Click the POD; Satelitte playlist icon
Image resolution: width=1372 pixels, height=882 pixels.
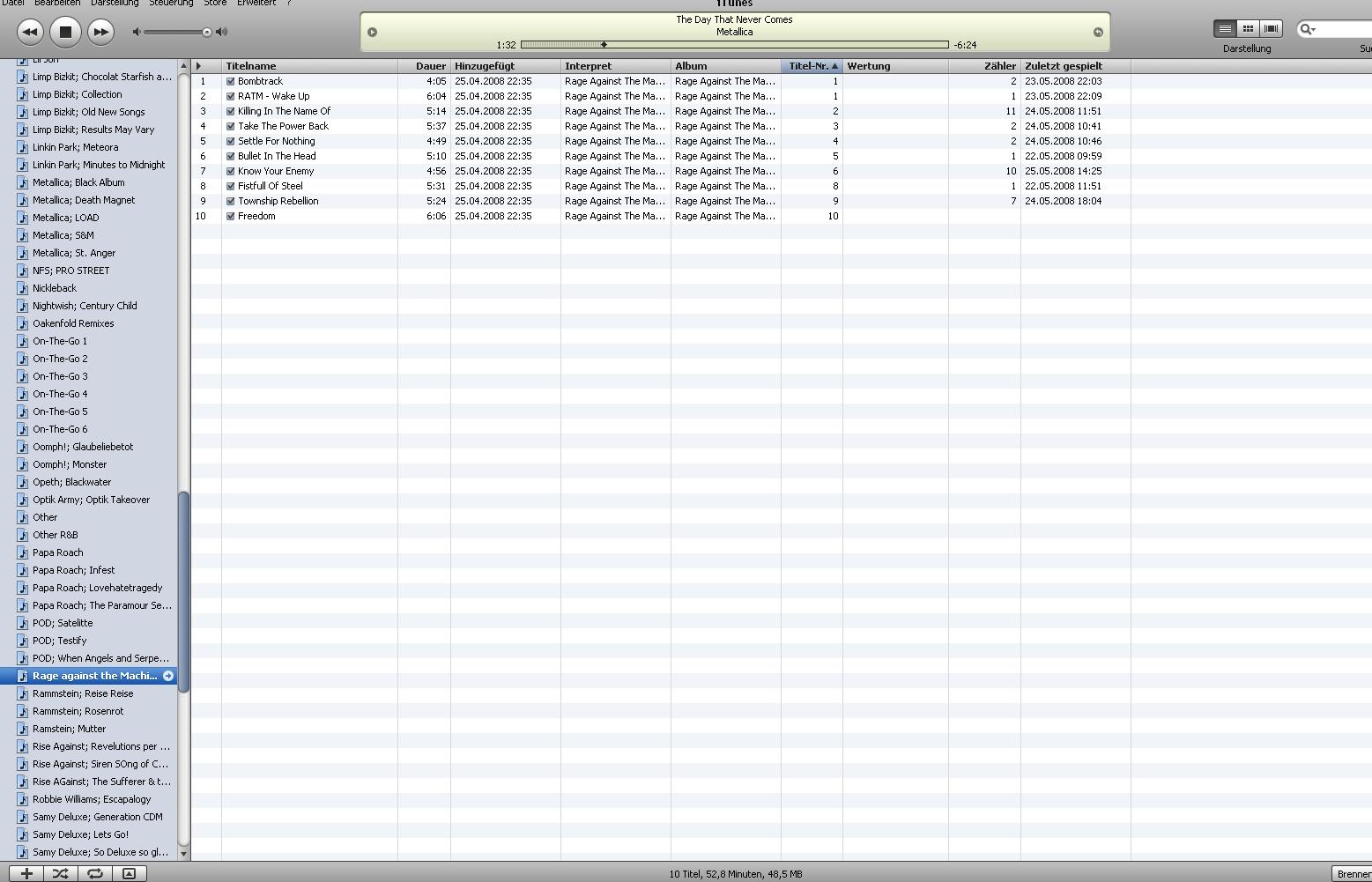pyautogui.click(x=23, y=623)
